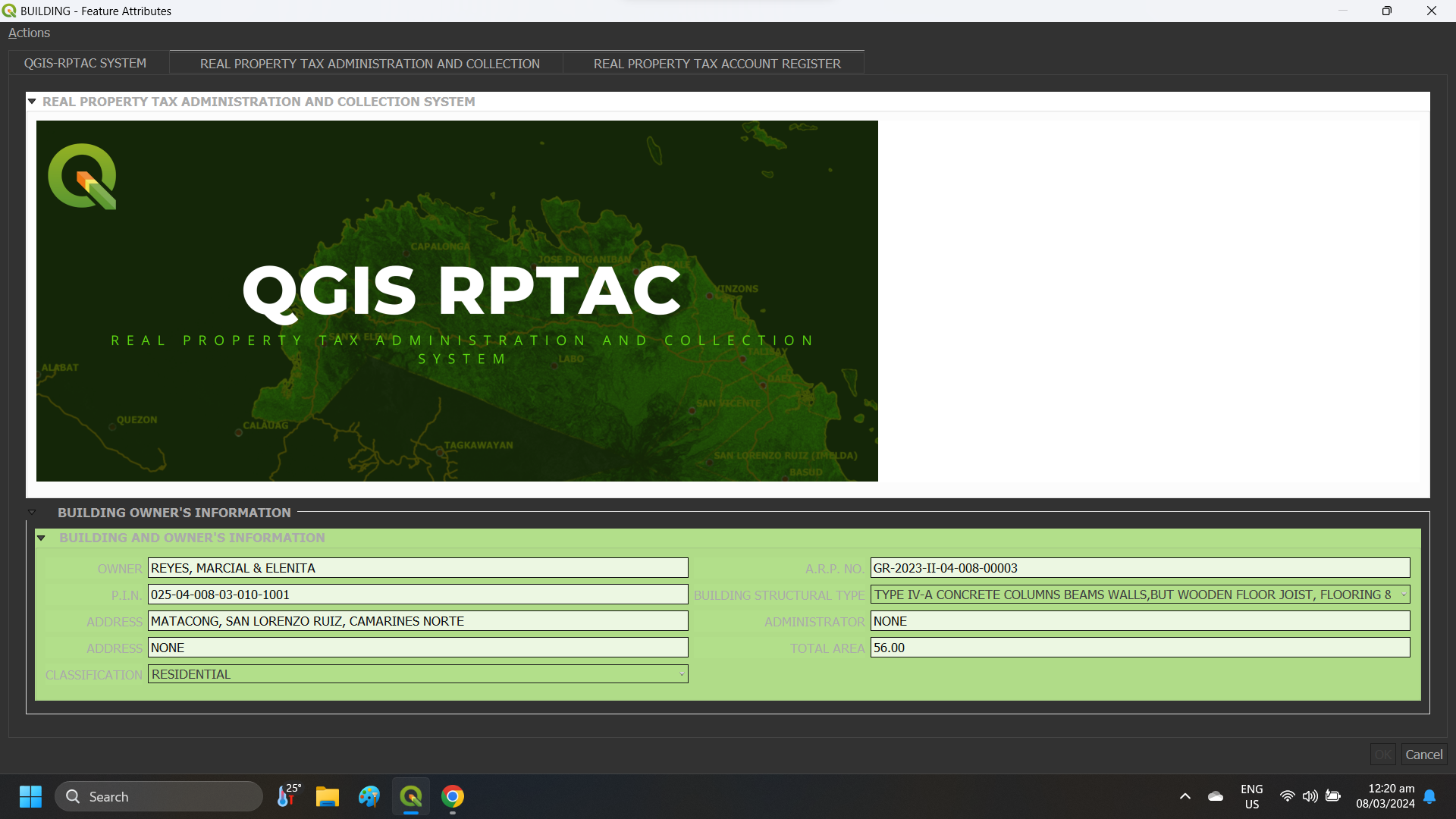
Task: Open the OneDrive cloud icon
Action: click(x=1216, y=796)
